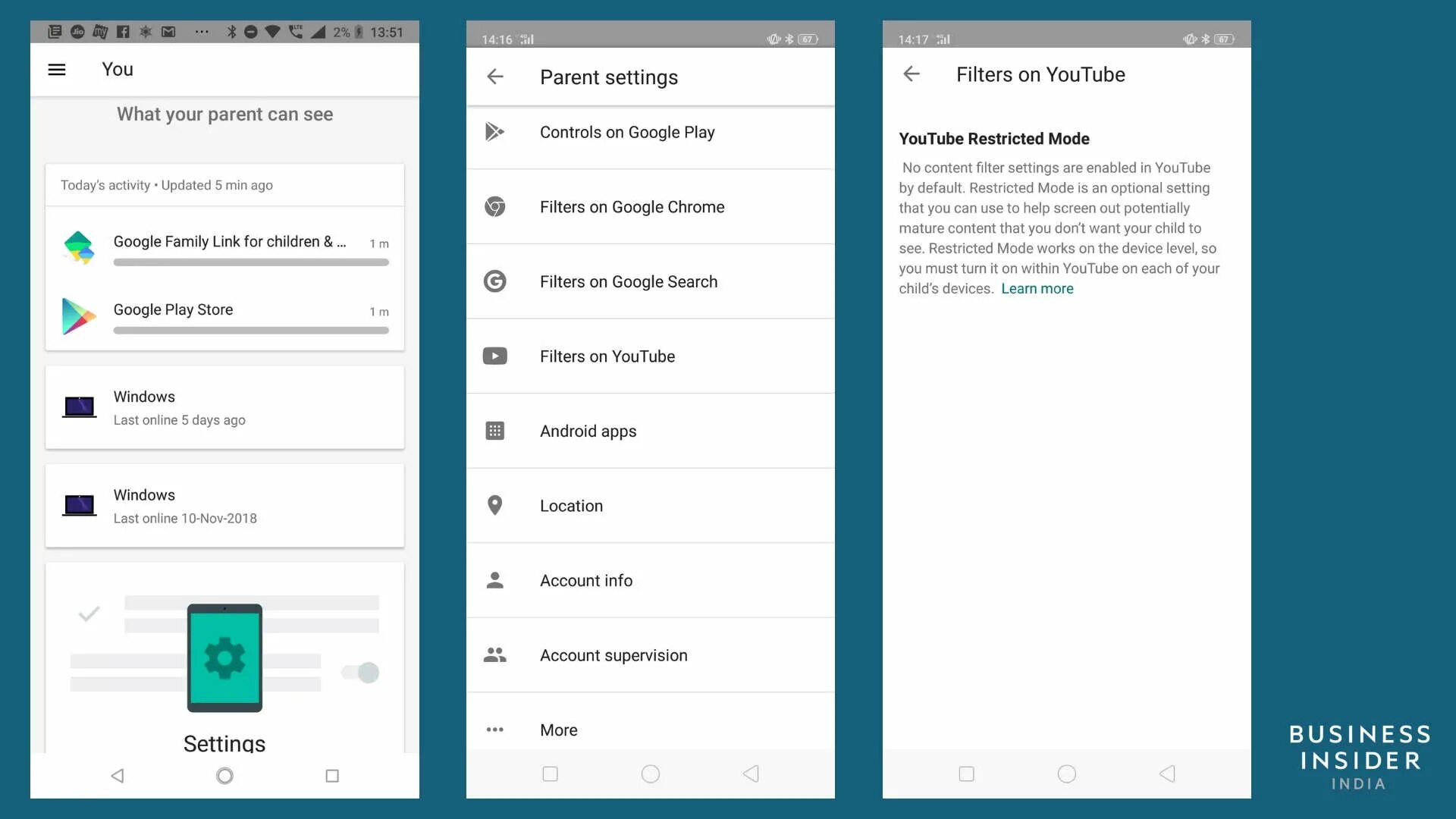Tap the toggle in the Settings illustration
Screen dimensions: 1456x819
(x=360, y=673)
